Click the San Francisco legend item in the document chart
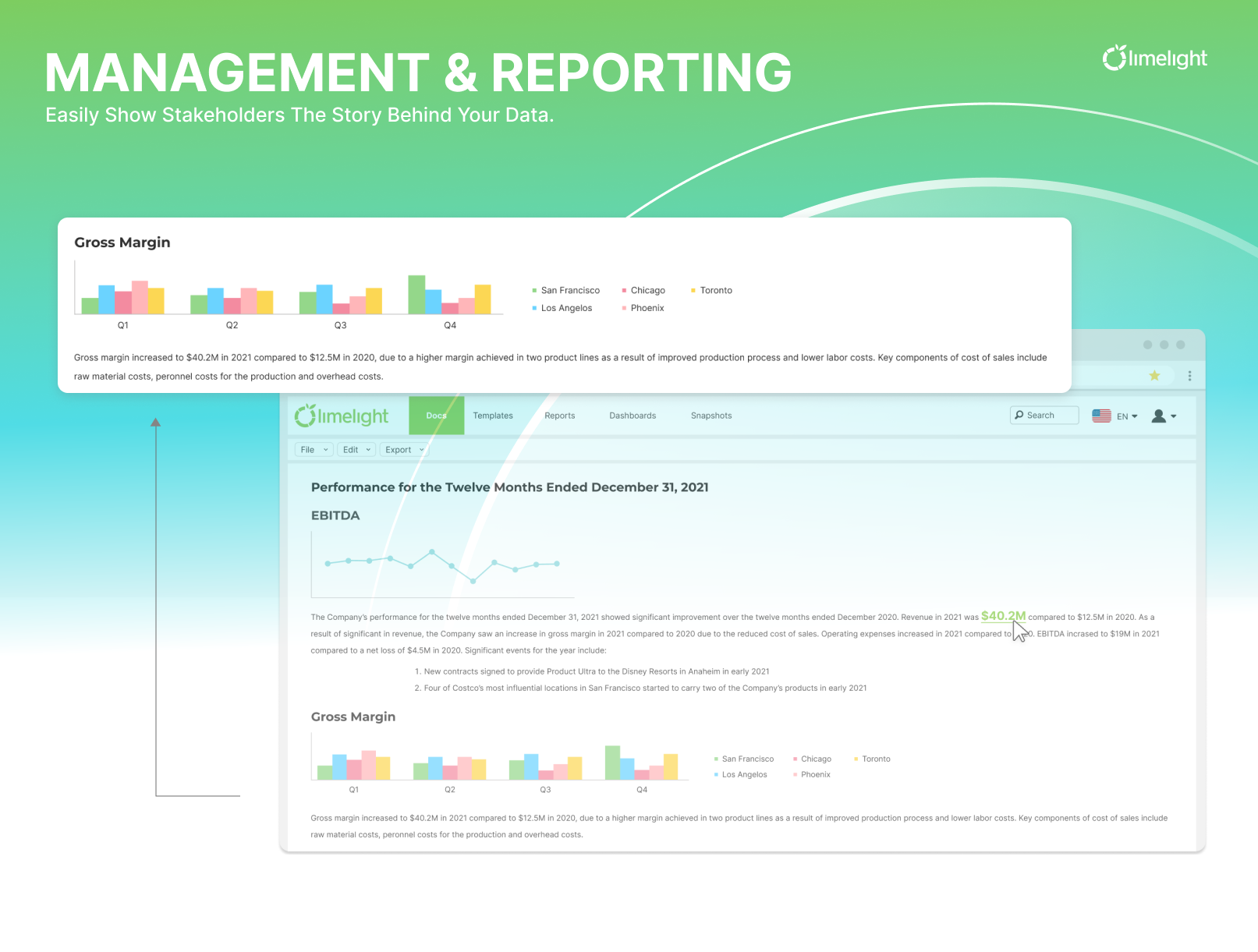 point(744,759)
